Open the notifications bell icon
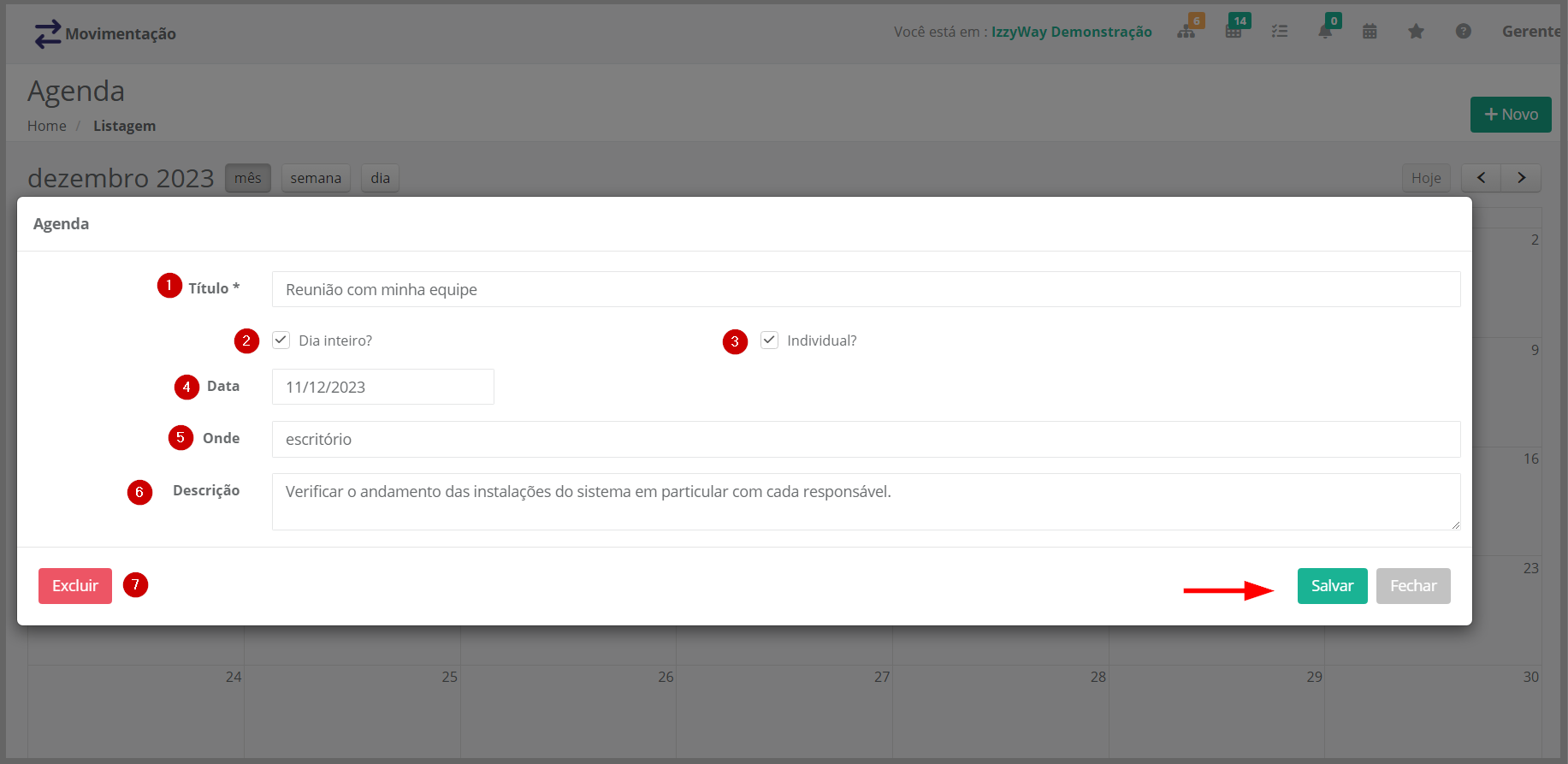The width and height of the screenshot is (1568, 764). pos(1325,32)
